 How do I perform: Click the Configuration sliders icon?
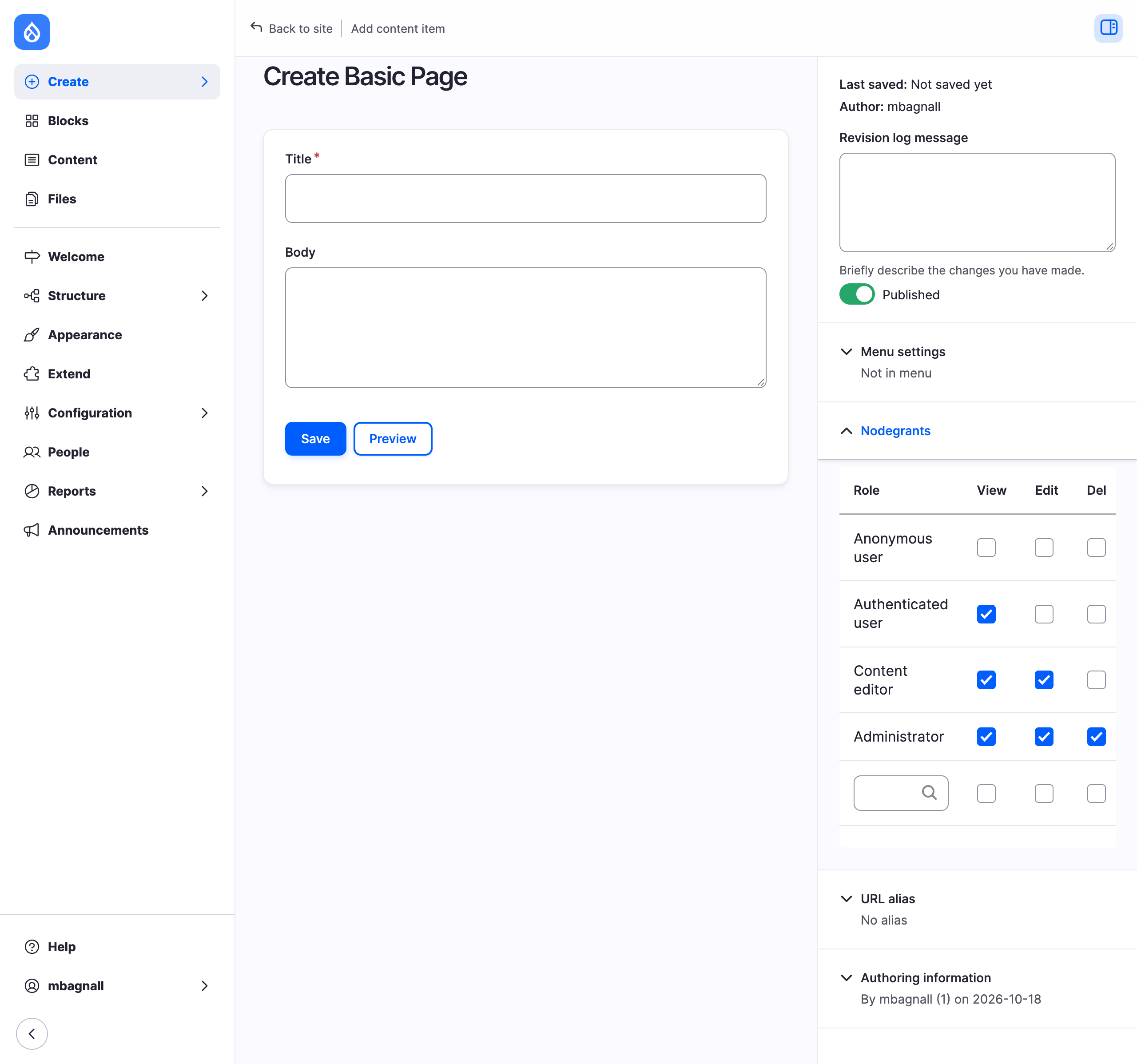pos(32,413)
